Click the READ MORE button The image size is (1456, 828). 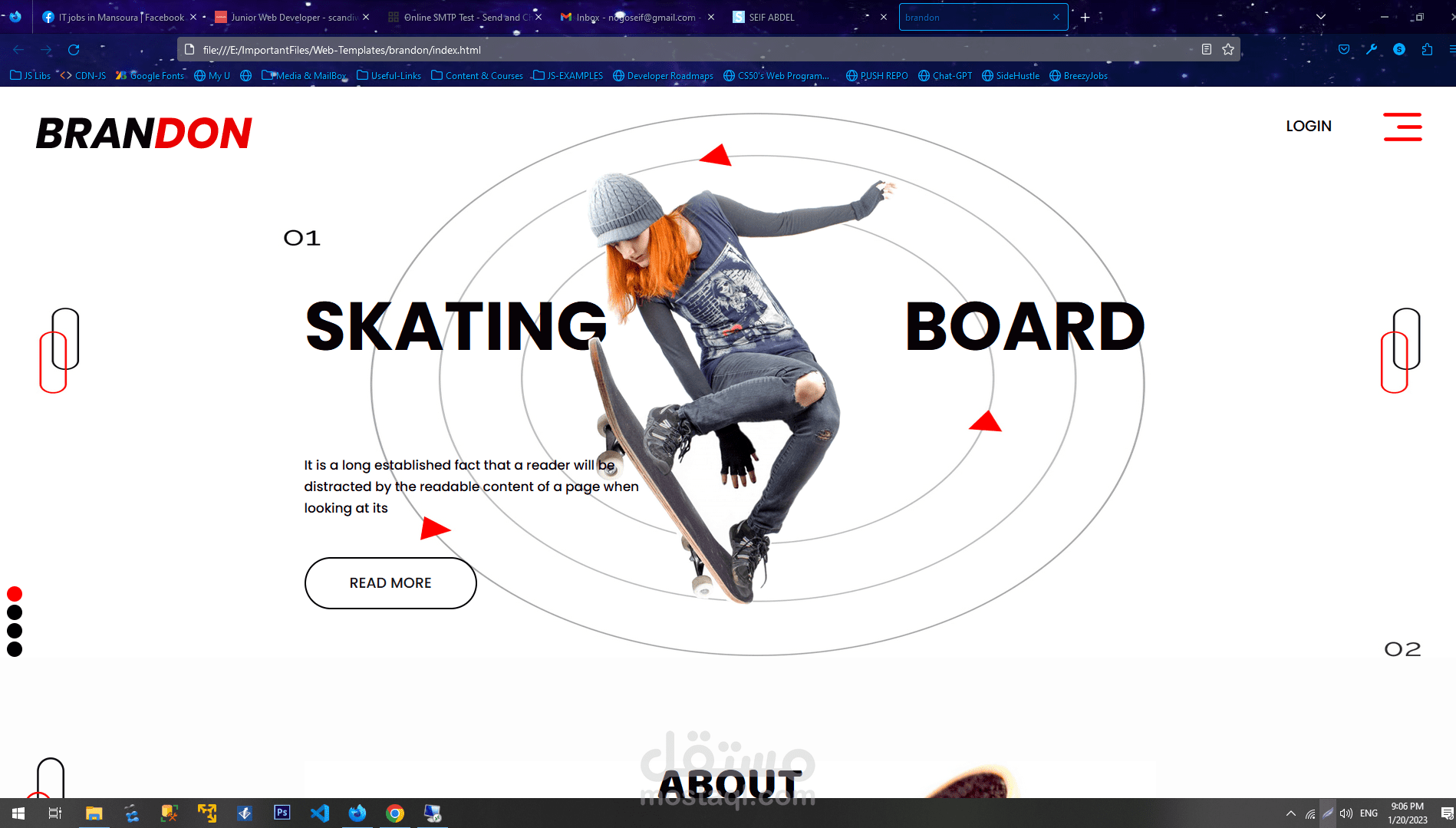390,583
